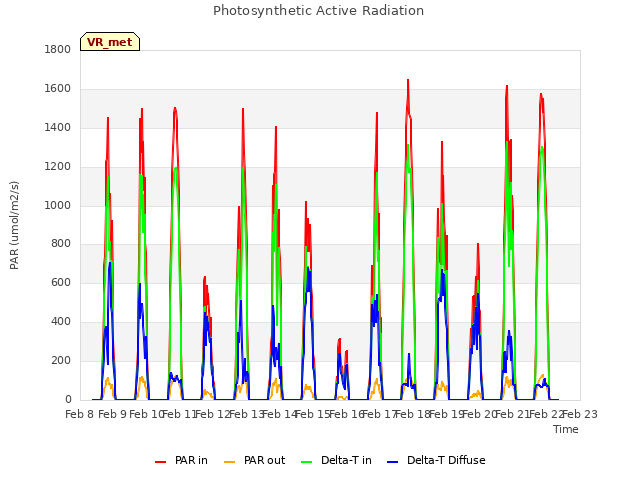This screenshot has height=480, width=640.
Task: Select the 'PAR in' legend label
Action: (x=191, y=460)
